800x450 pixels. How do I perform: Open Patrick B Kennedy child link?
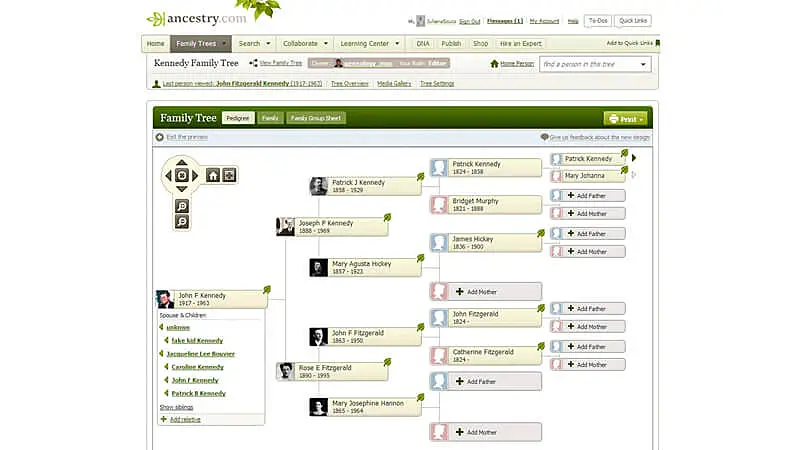coord(198,393)
